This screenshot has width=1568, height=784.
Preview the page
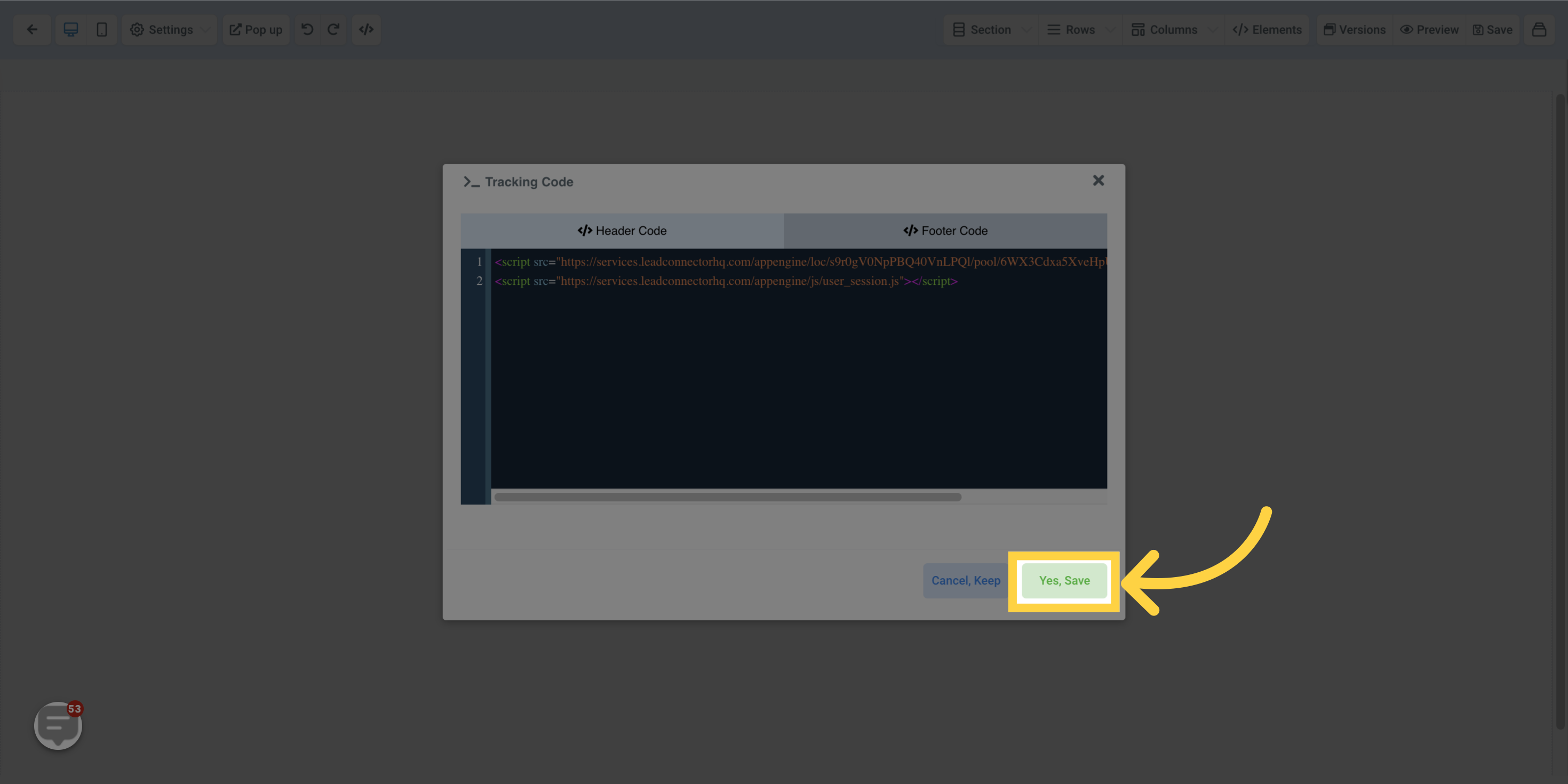pos(1429,29)
